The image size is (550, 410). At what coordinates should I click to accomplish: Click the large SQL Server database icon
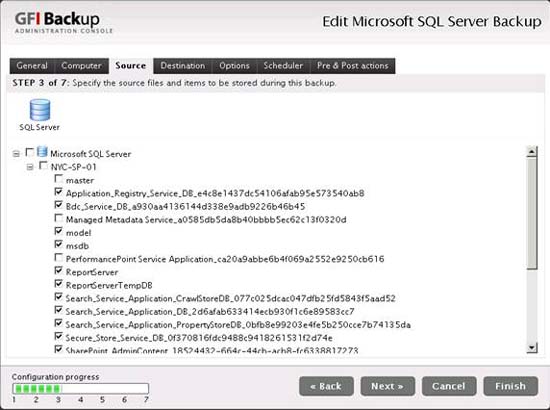(x=40, y=110)
